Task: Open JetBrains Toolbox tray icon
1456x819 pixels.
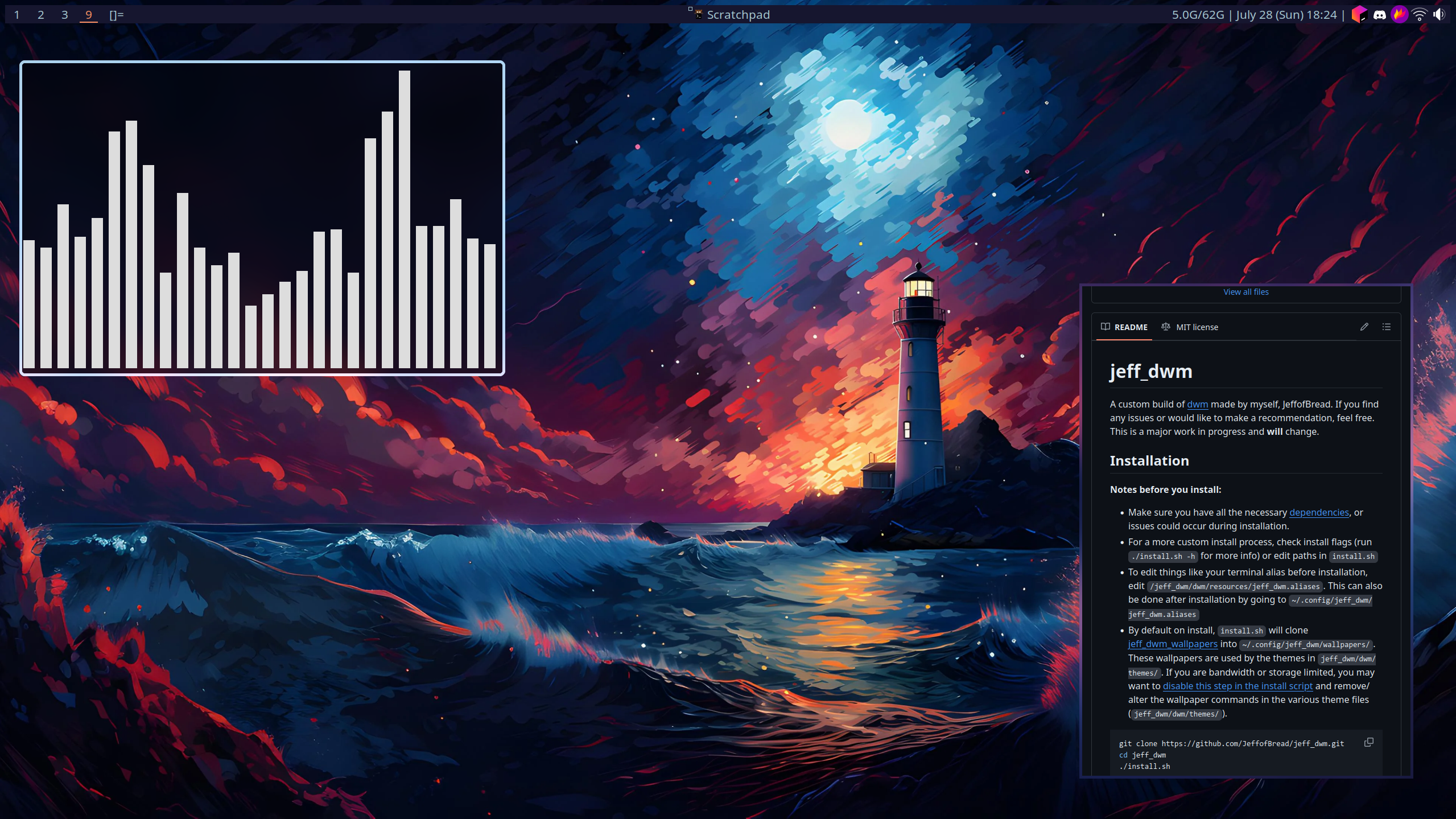Action: [1359, 15]
